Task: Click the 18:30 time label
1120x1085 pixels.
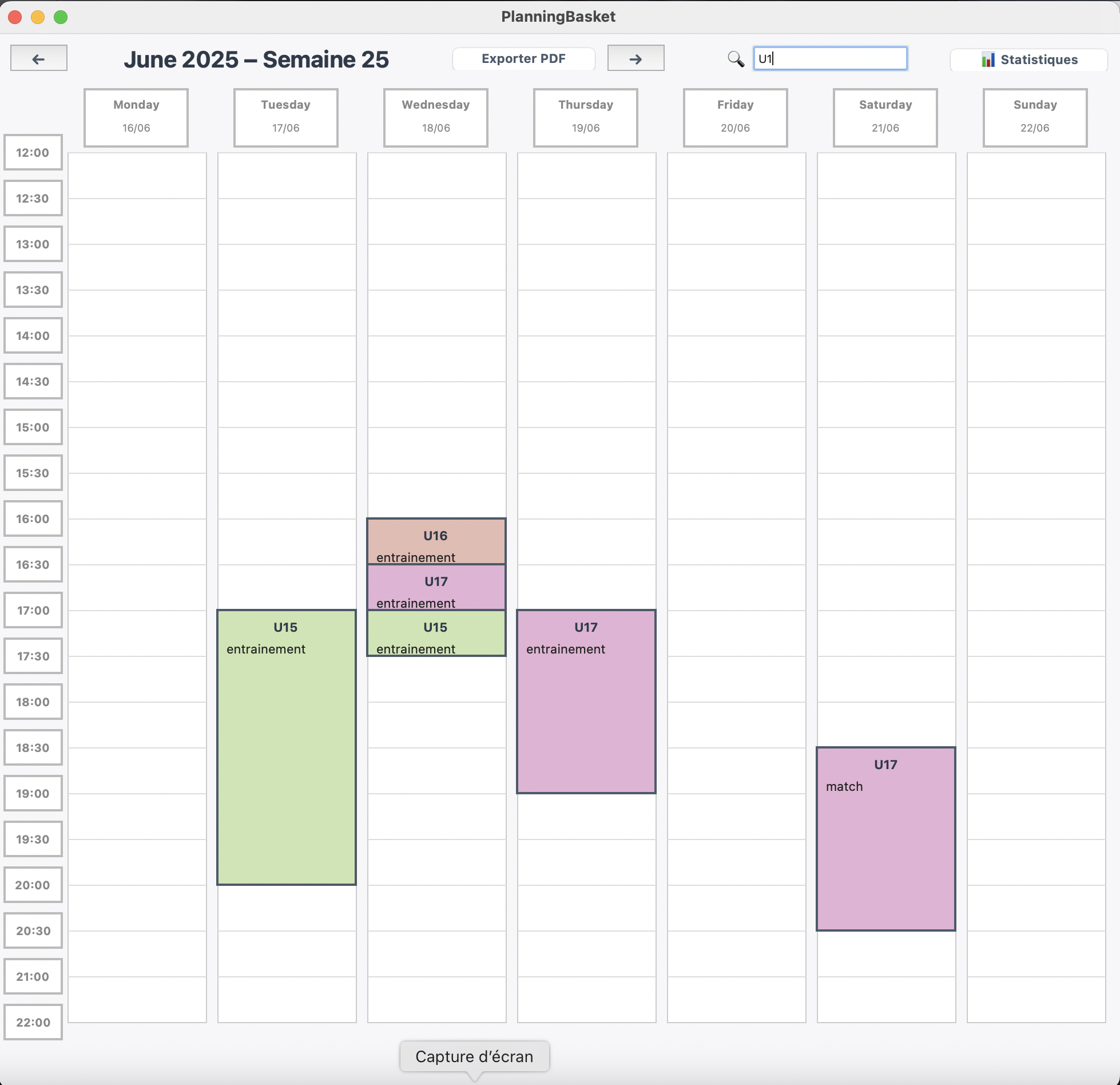Action: [x=33, y=747]
